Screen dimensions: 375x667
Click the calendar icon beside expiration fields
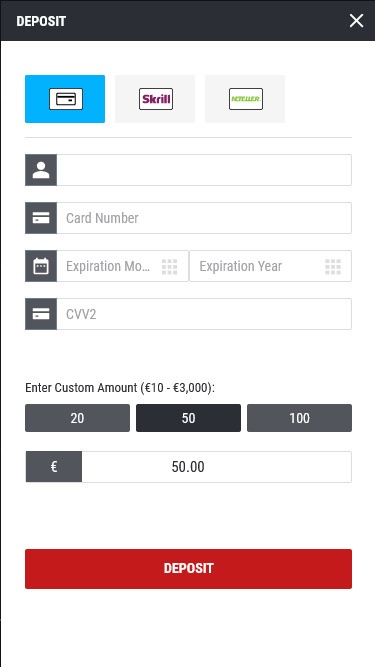[x=41, y=266]
